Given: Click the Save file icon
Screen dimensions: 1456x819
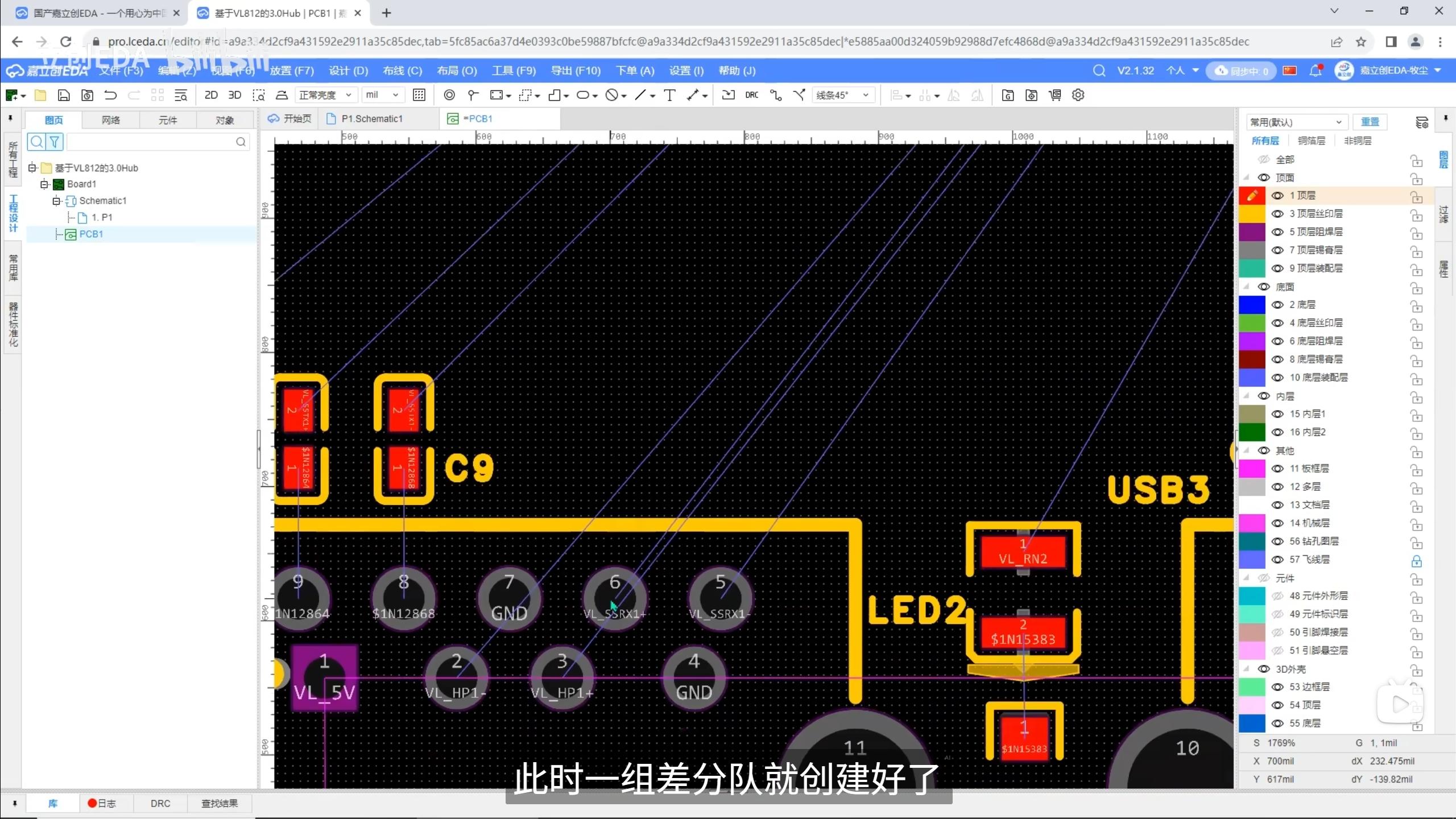Looking at the screenshot, I should click(x=64, y=95).
